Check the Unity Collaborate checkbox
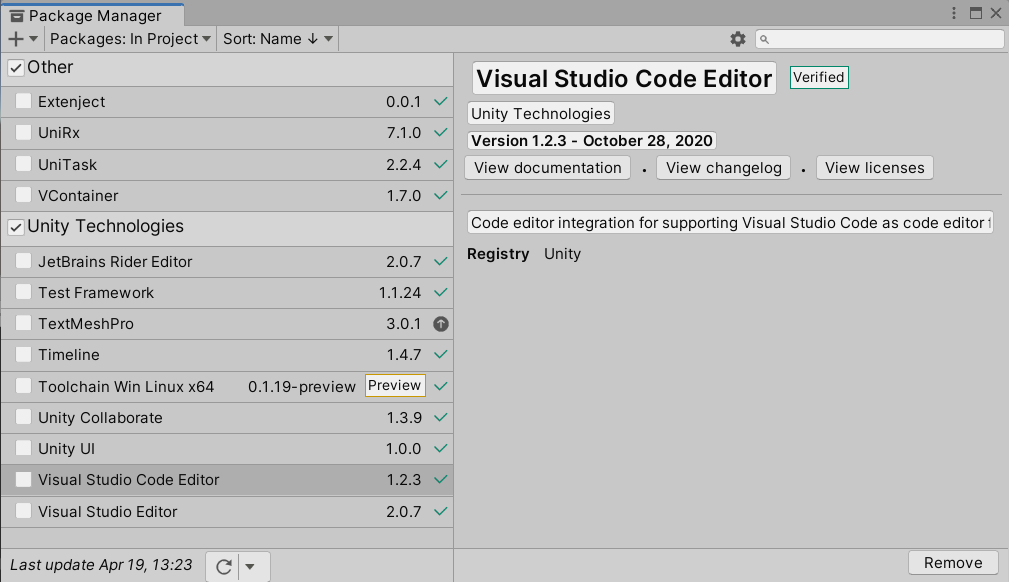 (x=23, y=417)
